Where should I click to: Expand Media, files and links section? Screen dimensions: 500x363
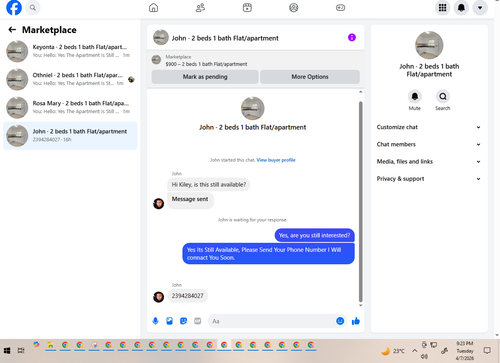pyautogui.click(x=429, y=162)
